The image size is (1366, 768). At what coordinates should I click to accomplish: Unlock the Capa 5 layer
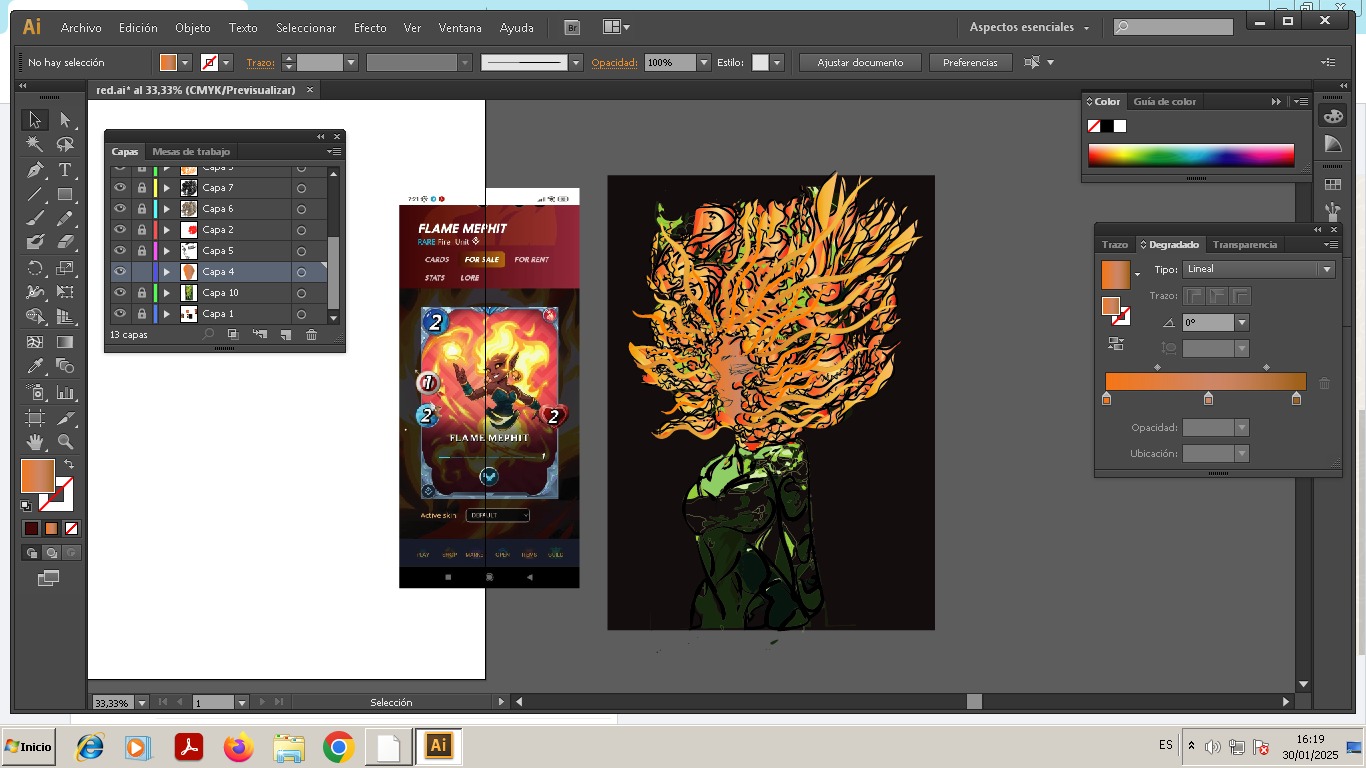pos(142,251)
